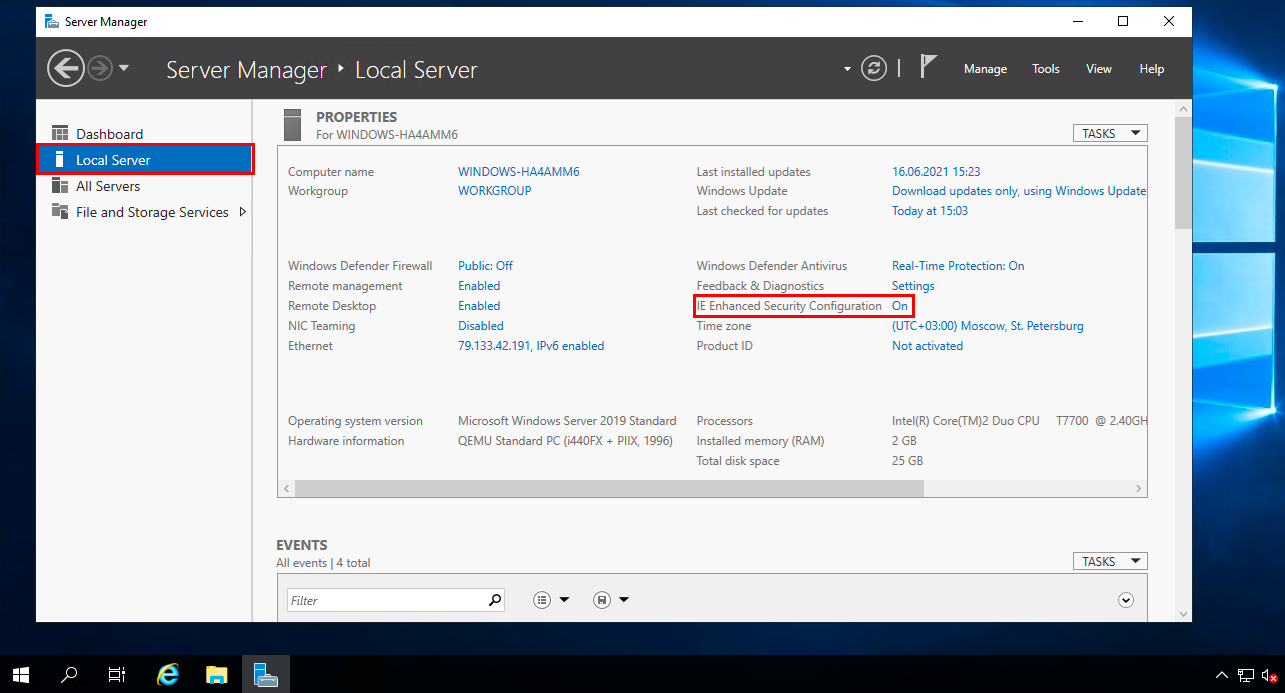This screenshot has height=693, width=1285.
Task: Click the forward navigation arrow
Action: (99, 69)
